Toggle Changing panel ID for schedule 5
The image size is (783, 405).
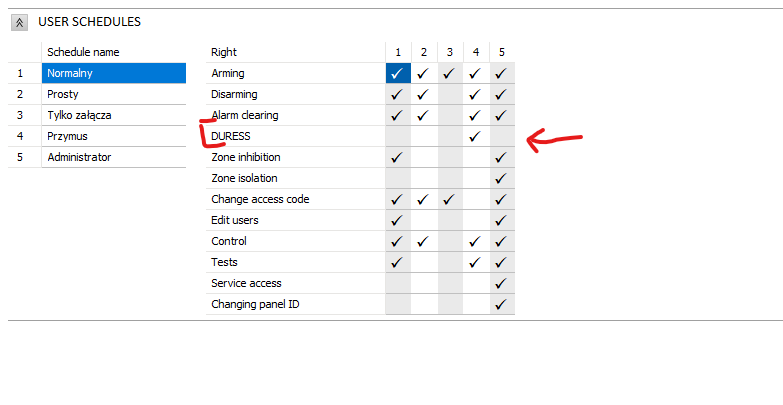pos(502,304)
